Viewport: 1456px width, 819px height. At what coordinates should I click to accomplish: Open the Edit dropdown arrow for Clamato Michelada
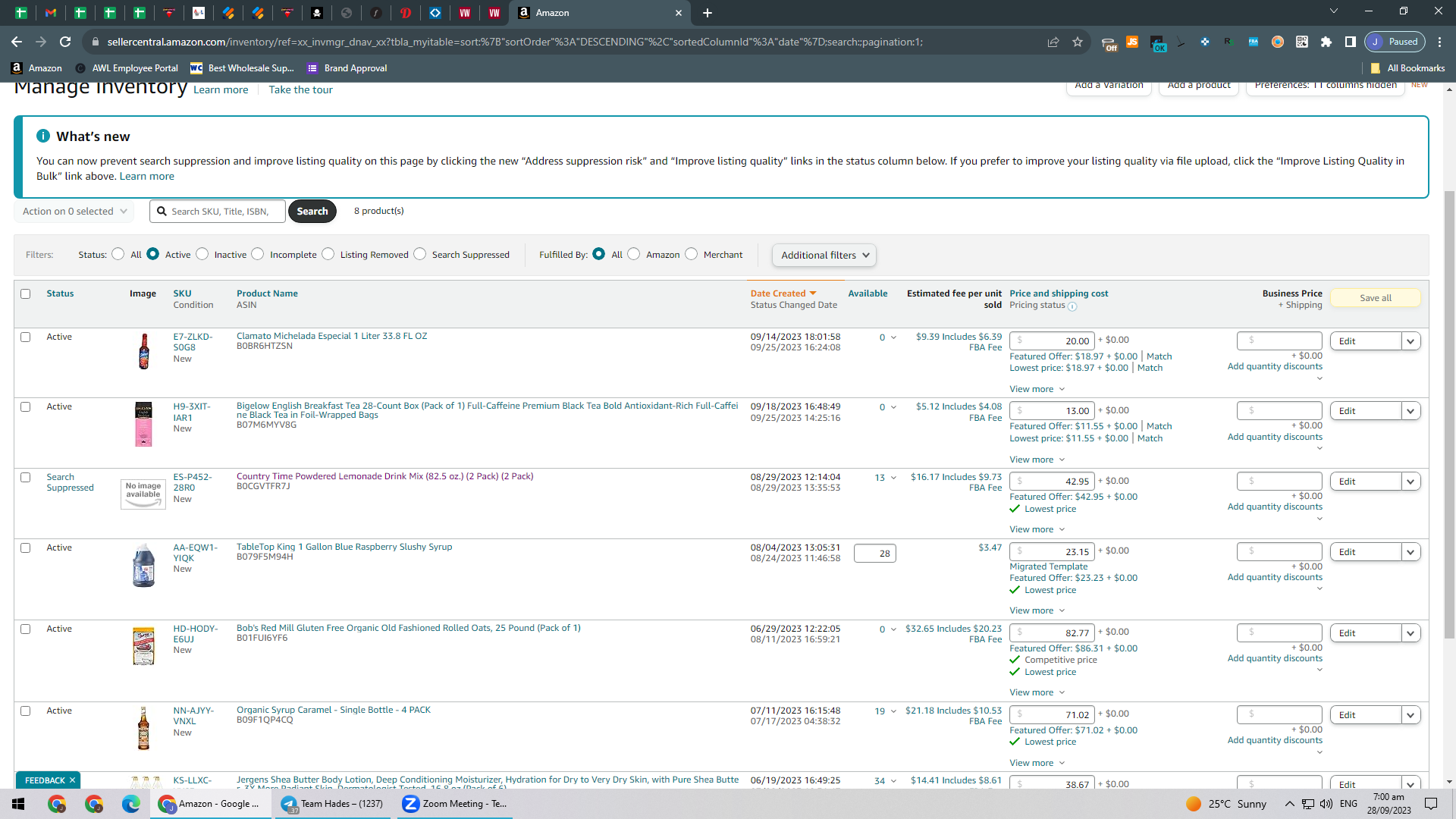(1410, 341)
